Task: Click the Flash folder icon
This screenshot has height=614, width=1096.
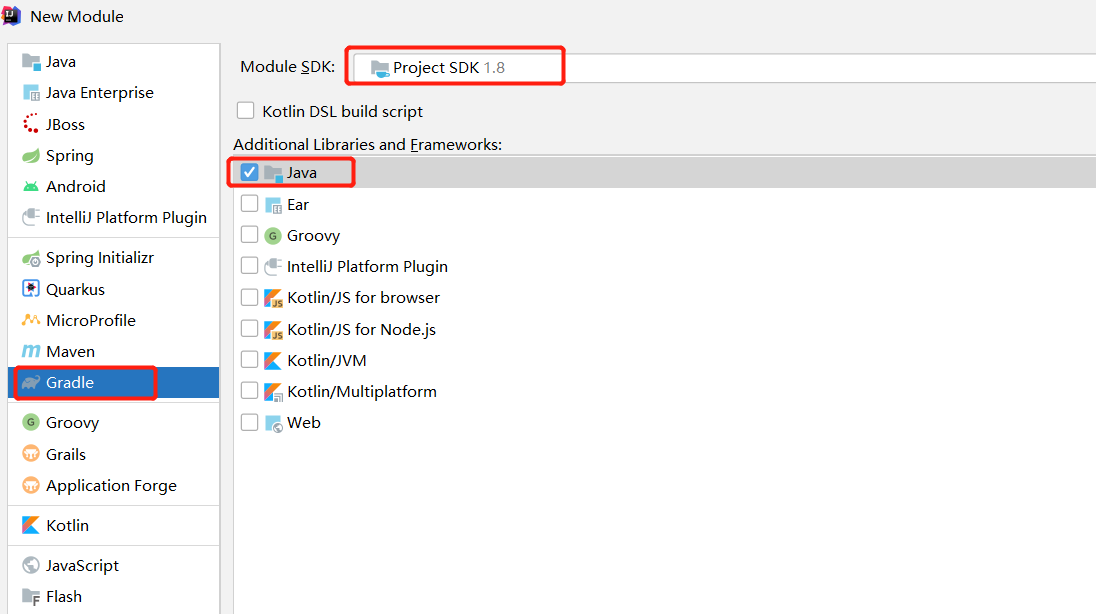Action: click(x=31, y=597)
